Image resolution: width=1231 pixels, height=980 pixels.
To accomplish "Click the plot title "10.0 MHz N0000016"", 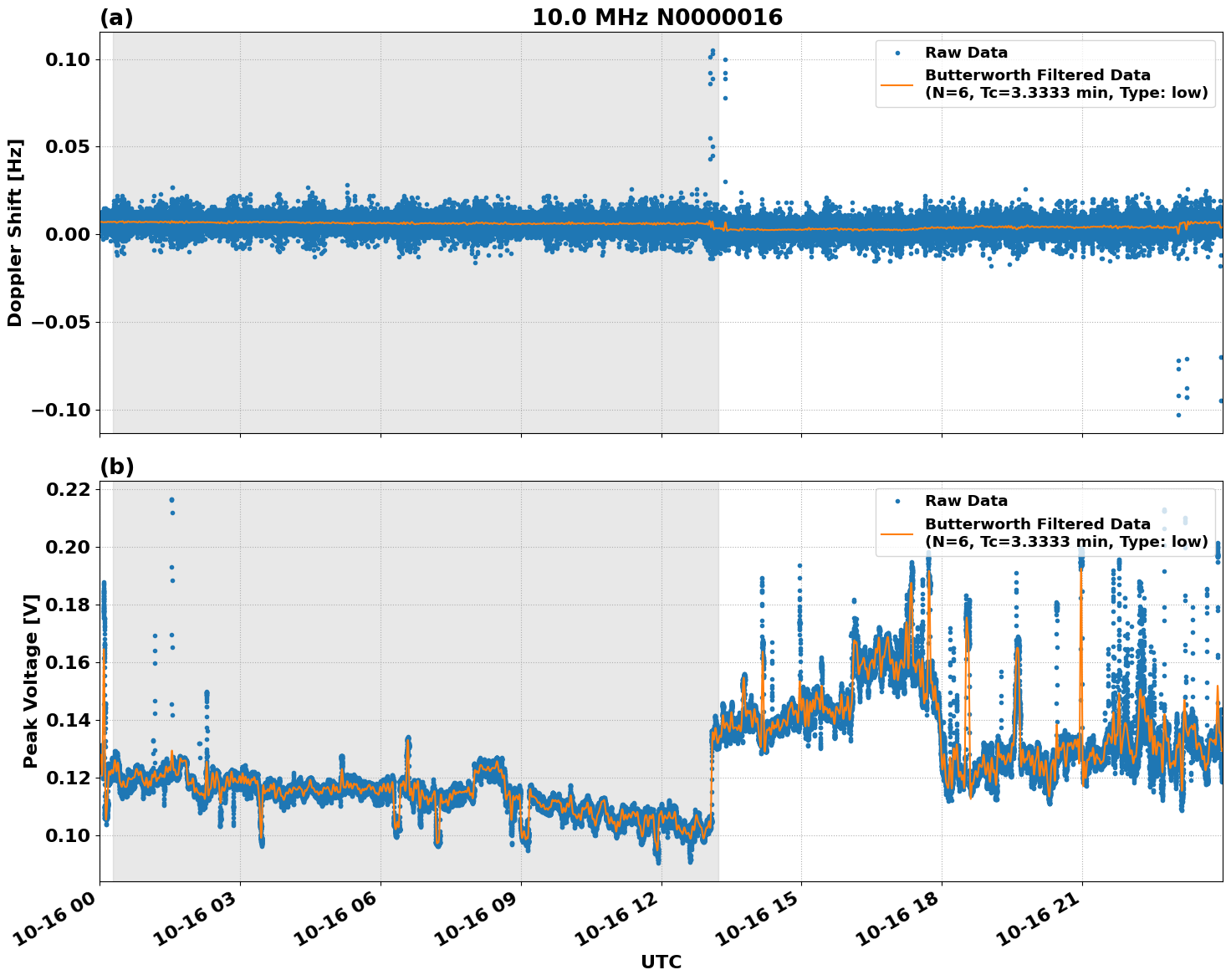I will click(x=657, y=18).
